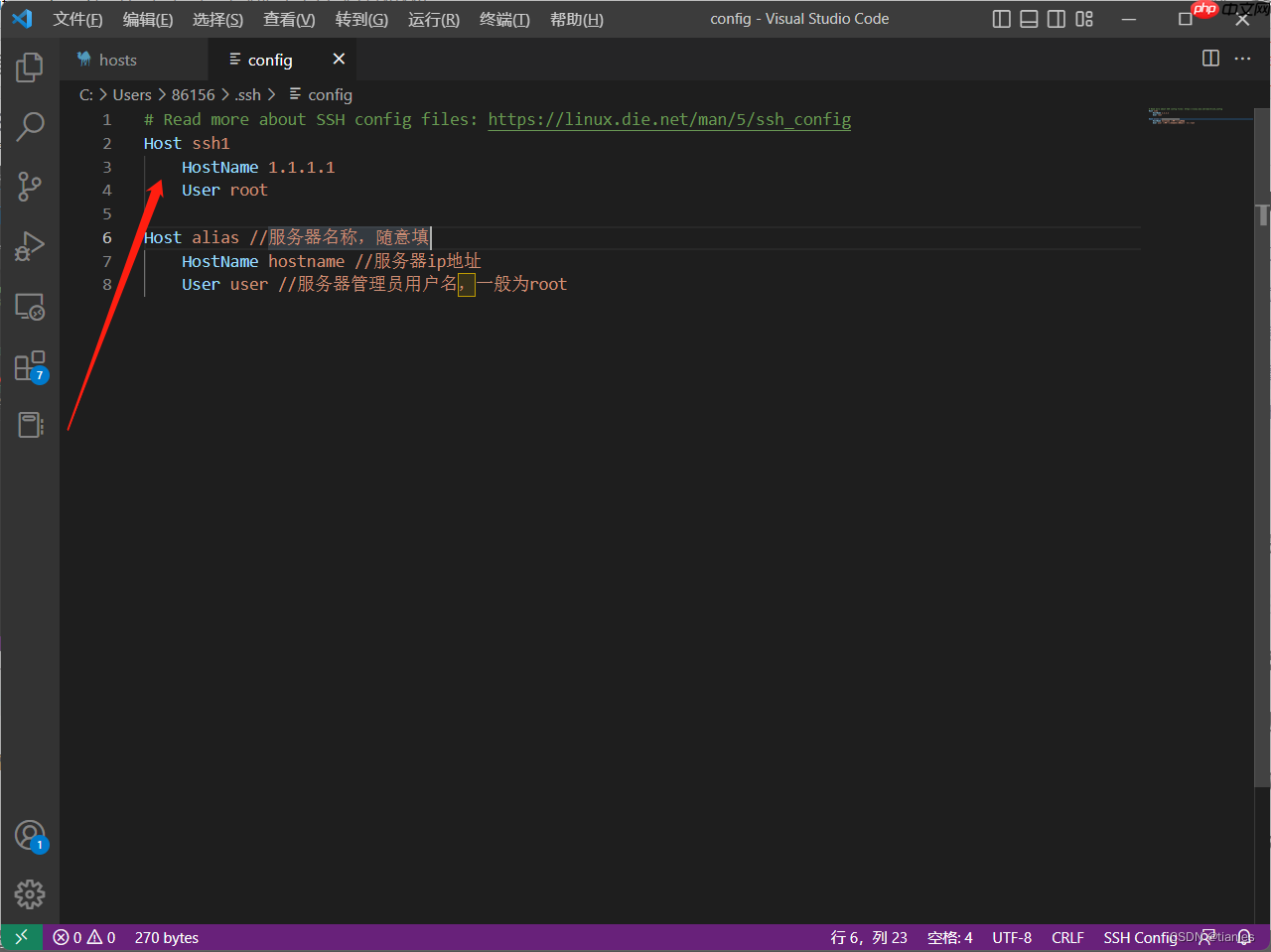Toggle the editor split layout icon above scrollbar

coord(1210,59)
